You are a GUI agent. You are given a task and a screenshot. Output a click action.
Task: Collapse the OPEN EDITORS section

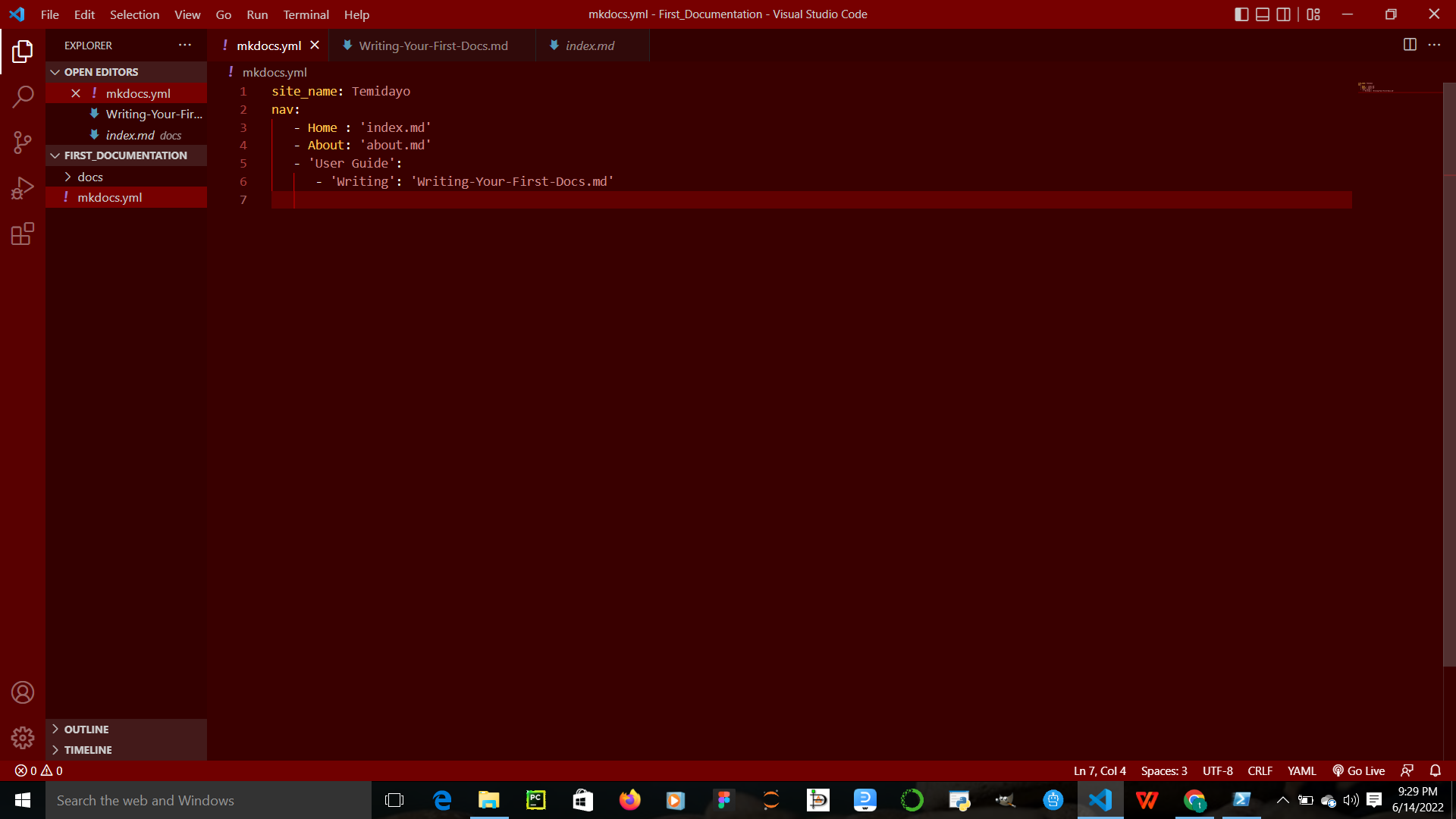point(101,72)
